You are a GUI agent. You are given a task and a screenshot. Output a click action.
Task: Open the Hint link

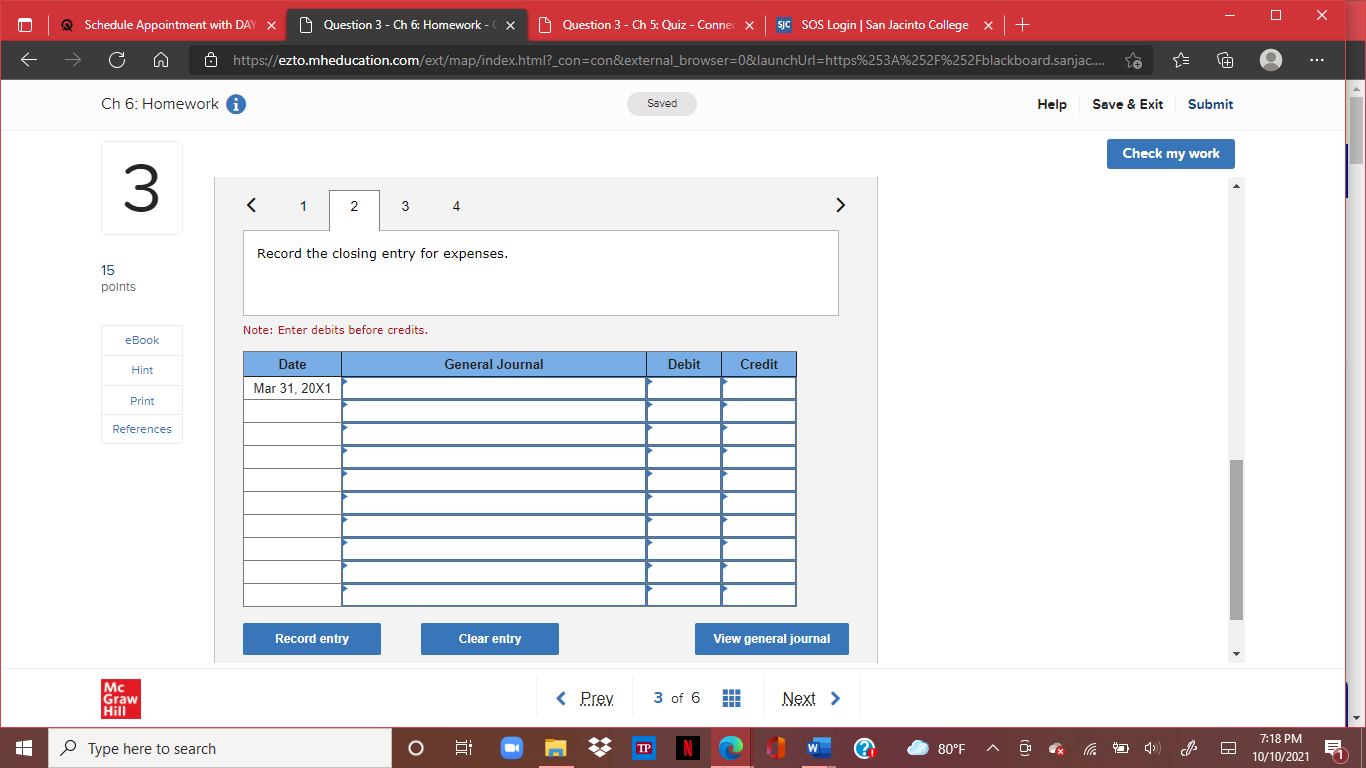click(141, 370)
